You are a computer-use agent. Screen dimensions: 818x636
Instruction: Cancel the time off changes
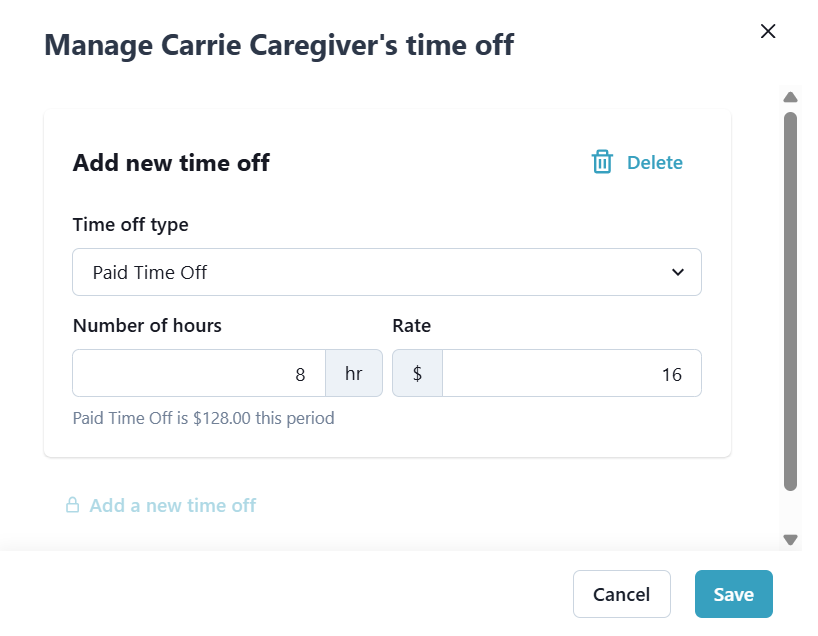tap(621, 594)
